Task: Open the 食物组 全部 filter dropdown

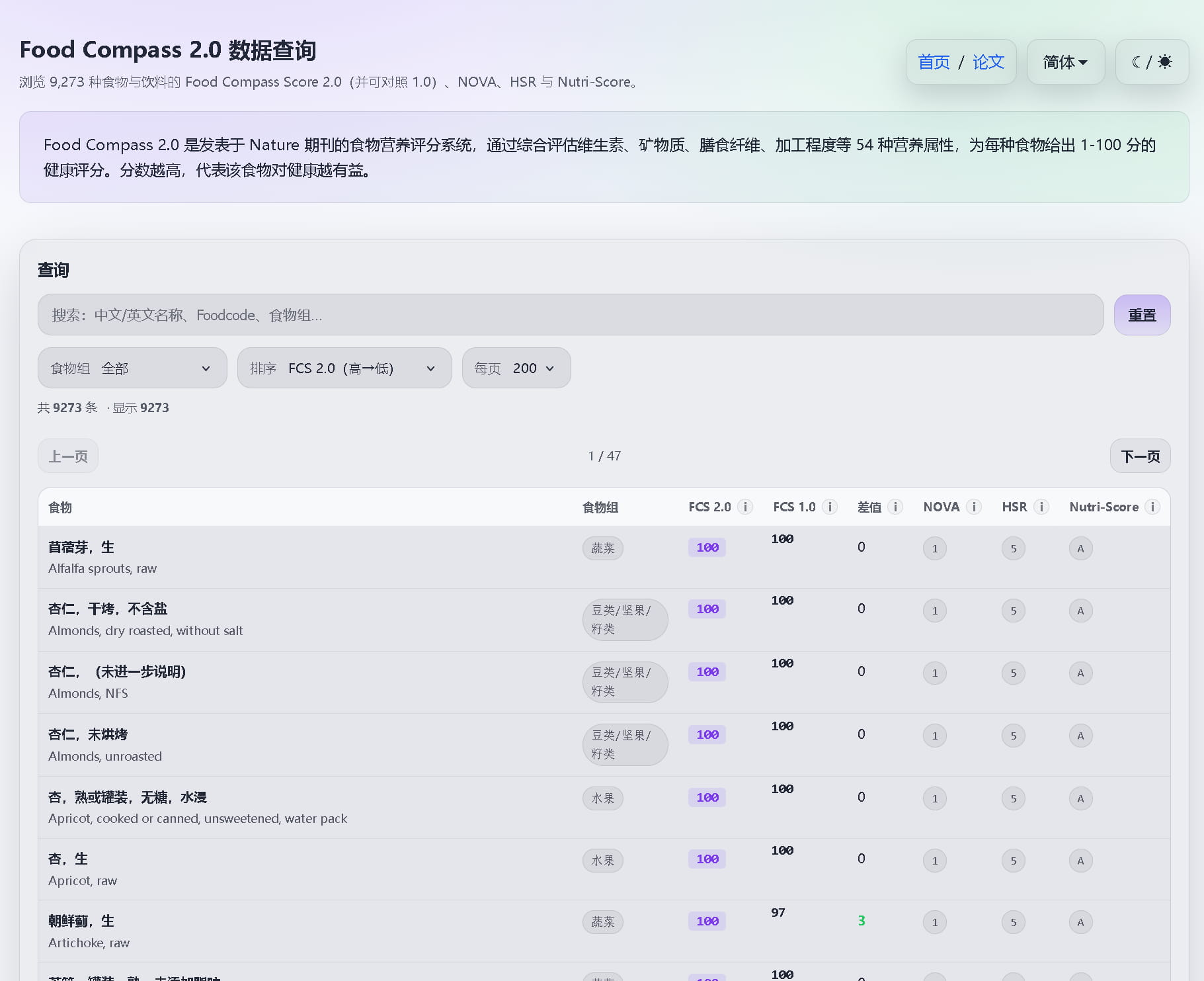Action: coord(132,368)
